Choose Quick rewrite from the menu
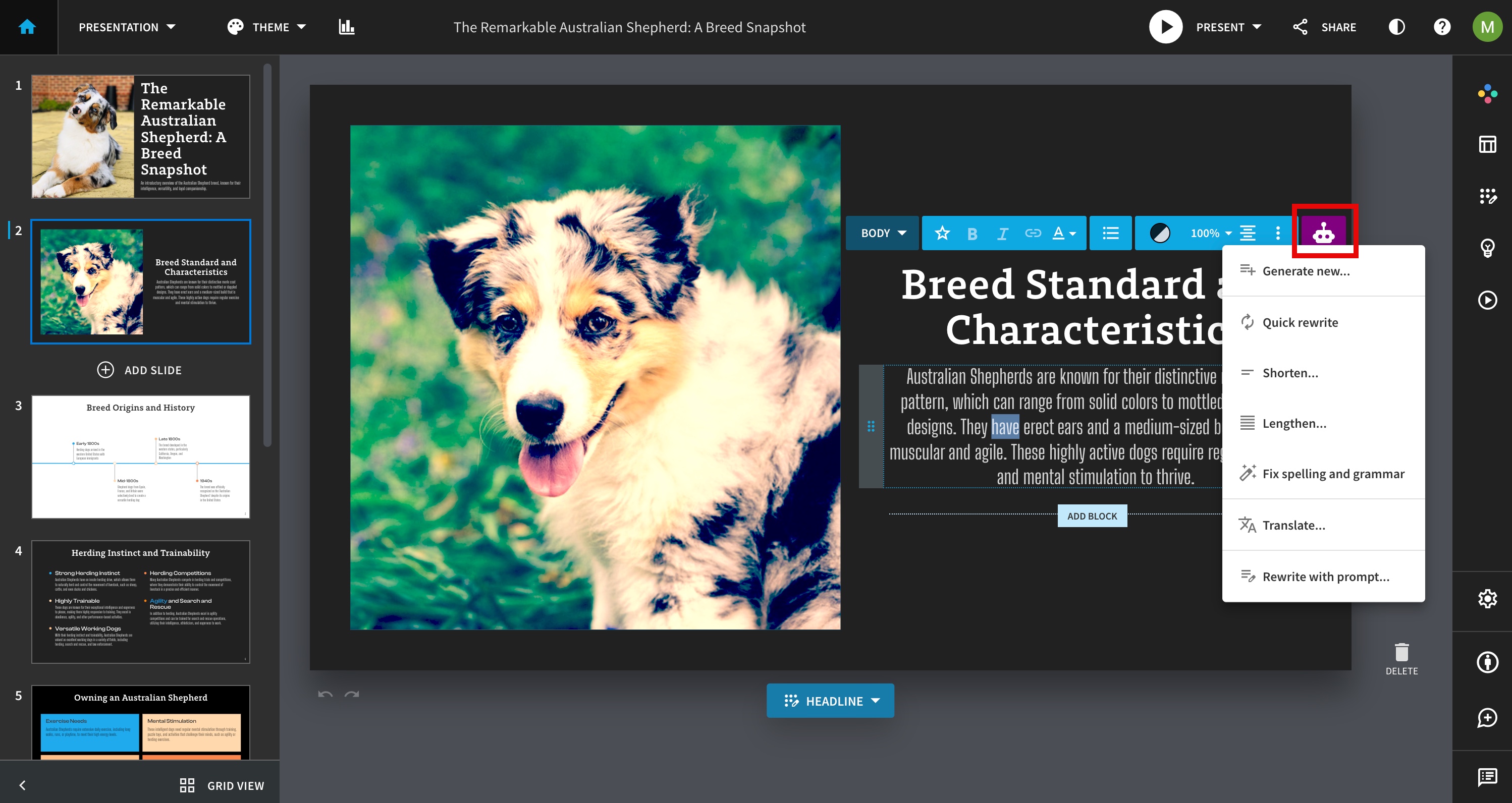The height and width of the screenshot is (803, 1512). click(x=1300, y=322)
